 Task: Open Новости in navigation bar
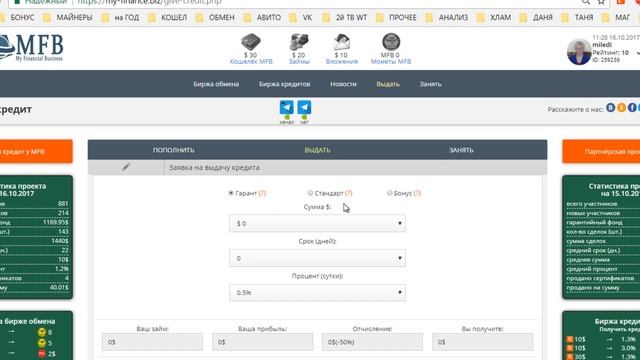click(343, 84)
